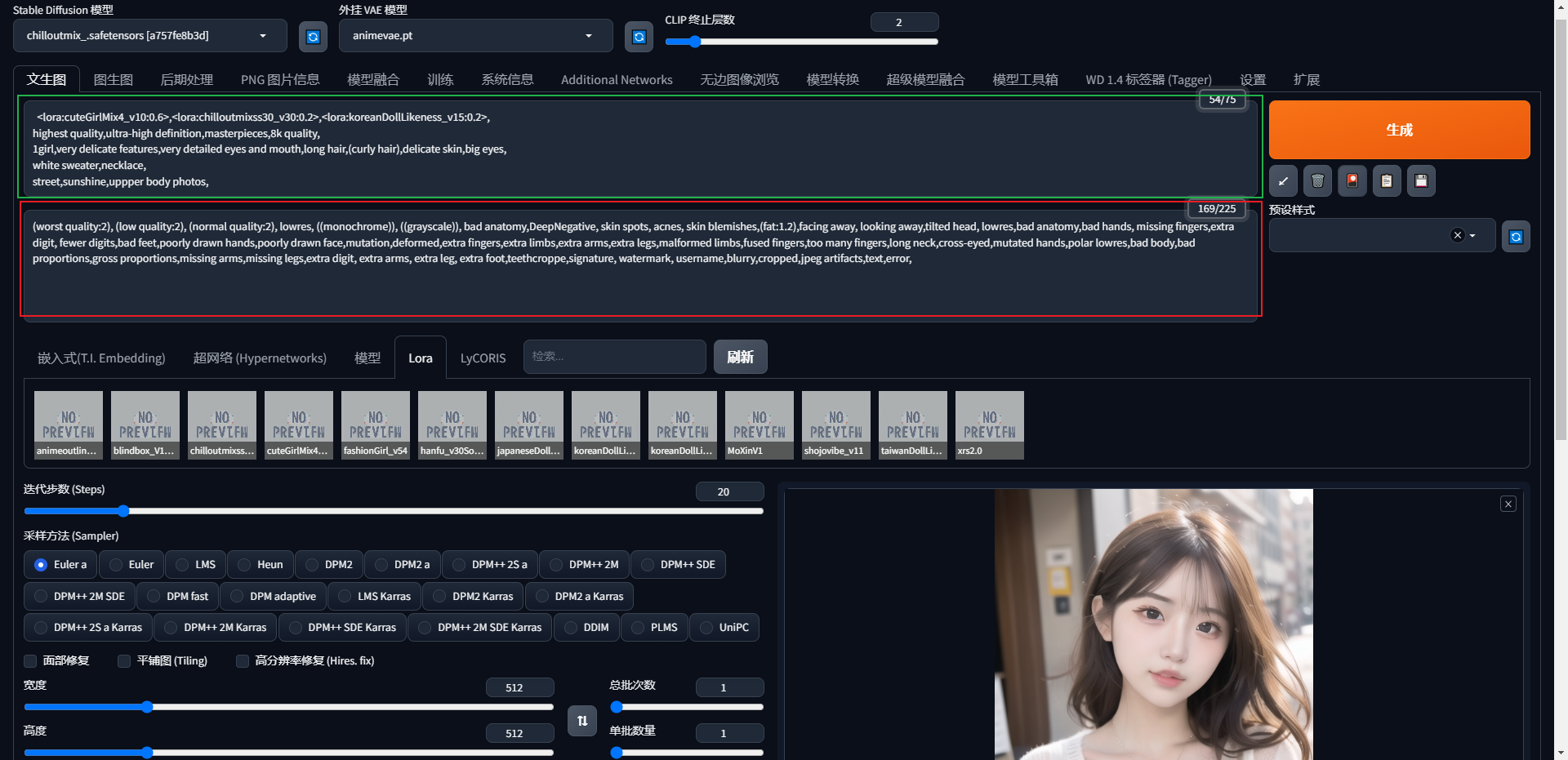Image resolution: width=1568 pixels, height=760 pixels.
Task: Select the shojovibe_v11 Lora card
Action: [836, 425]
